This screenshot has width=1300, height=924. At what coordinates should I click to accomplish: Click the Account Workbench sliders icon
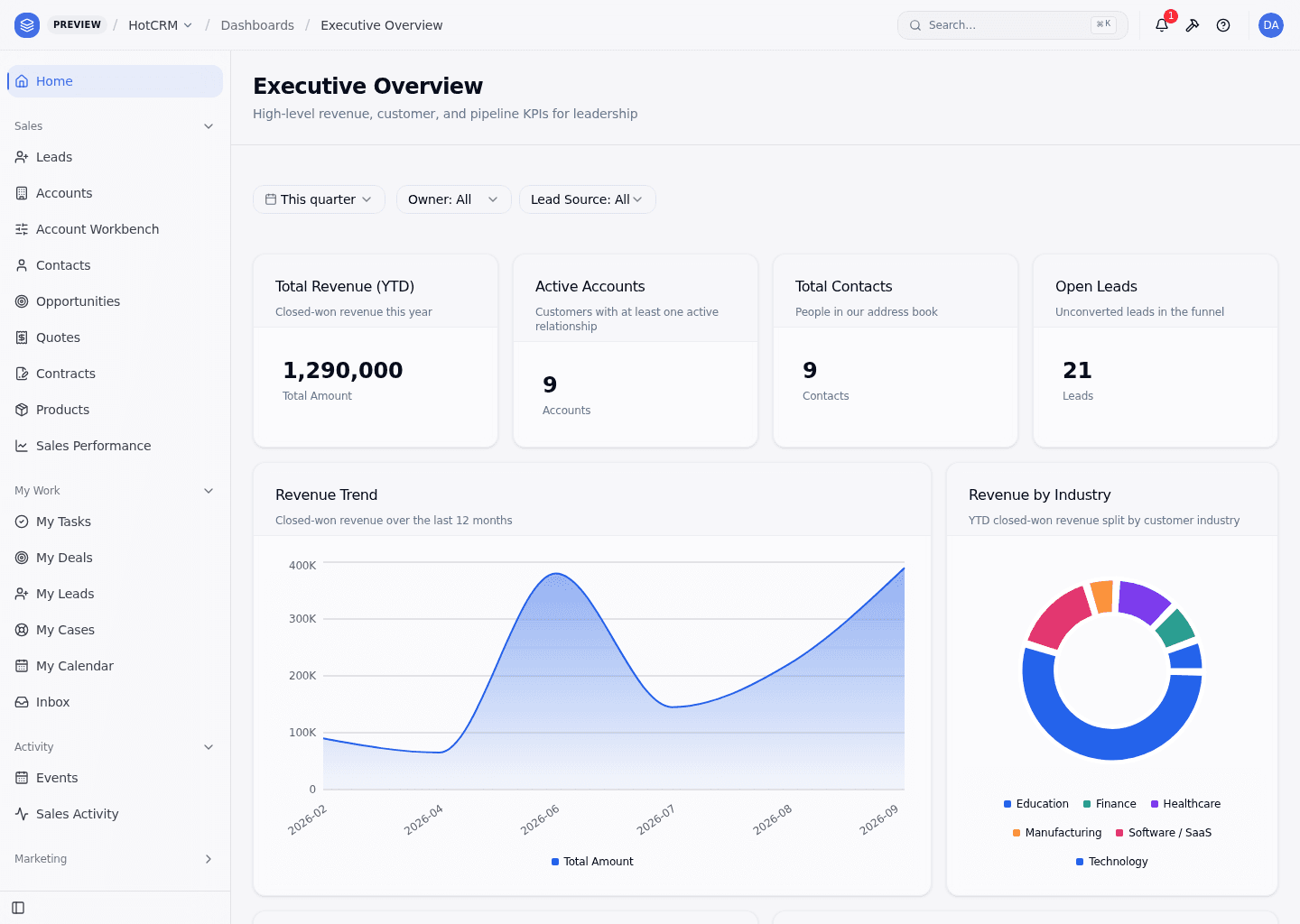click(x=22, y=229)
